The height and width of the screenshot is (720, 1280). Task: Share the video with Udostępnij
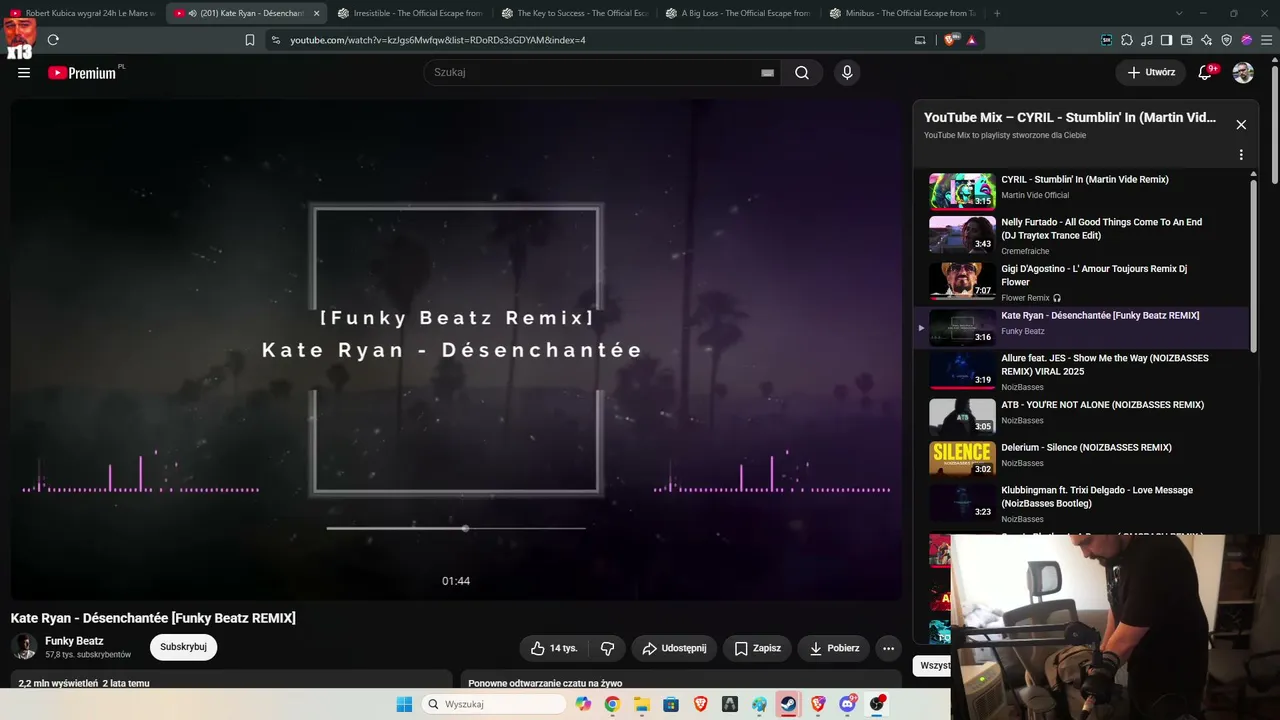(x=675, y=648)
